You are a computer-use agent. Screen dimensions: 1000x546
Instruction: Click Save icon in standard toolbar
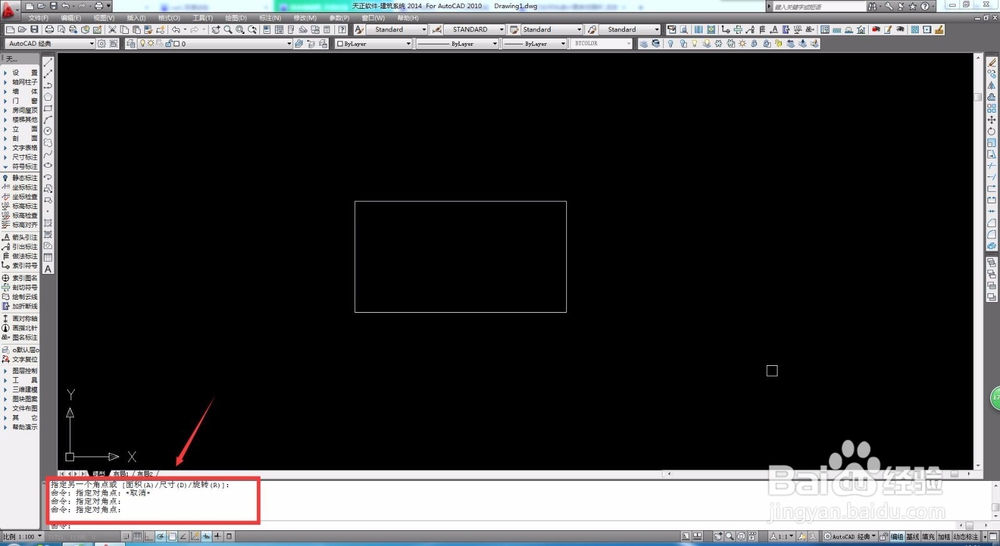34,29
